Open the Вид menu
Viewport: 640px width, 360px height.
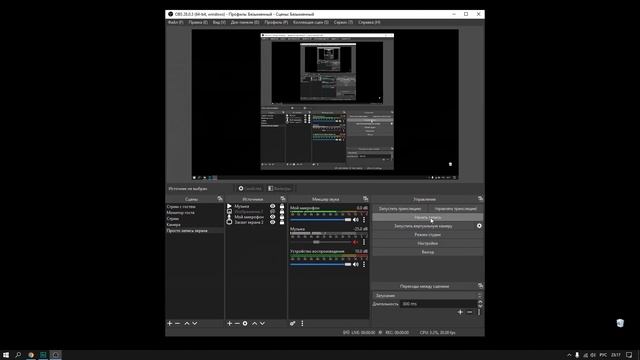point(219,22)
